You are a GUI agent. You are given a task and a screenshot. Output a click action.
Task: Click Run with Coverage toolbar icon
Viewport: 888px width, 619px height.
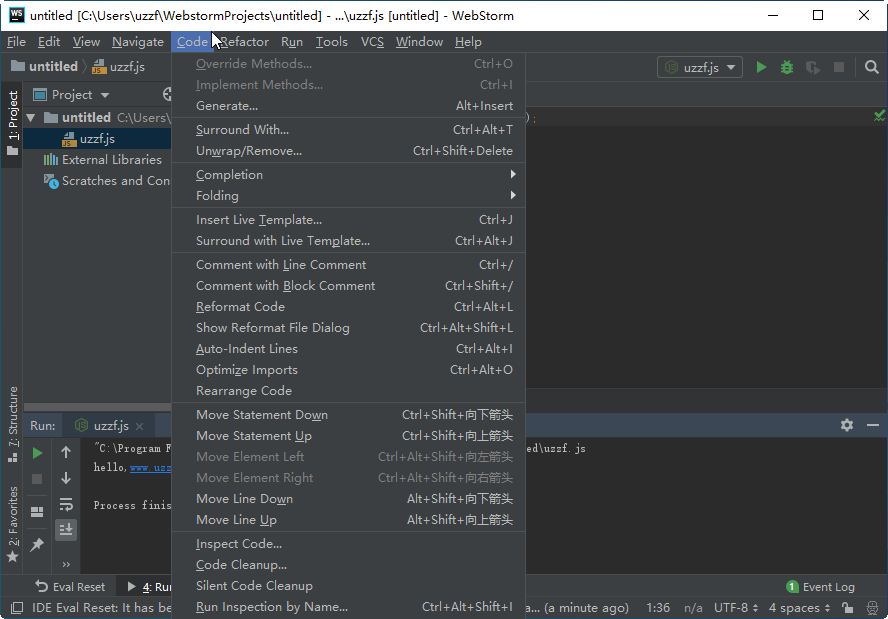813,67
